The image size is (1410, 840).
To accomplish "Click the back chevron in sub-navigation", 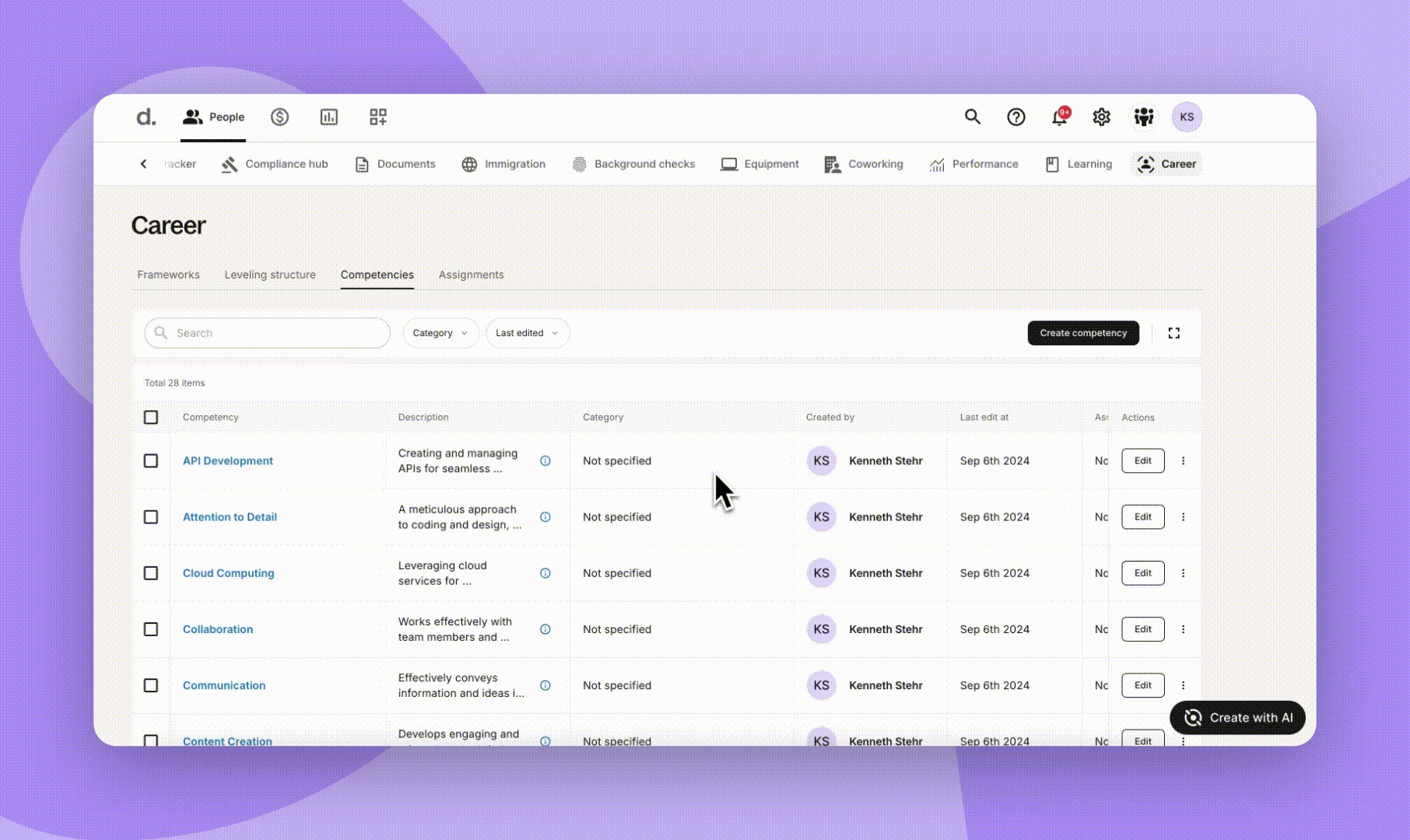I will (143, 164).
